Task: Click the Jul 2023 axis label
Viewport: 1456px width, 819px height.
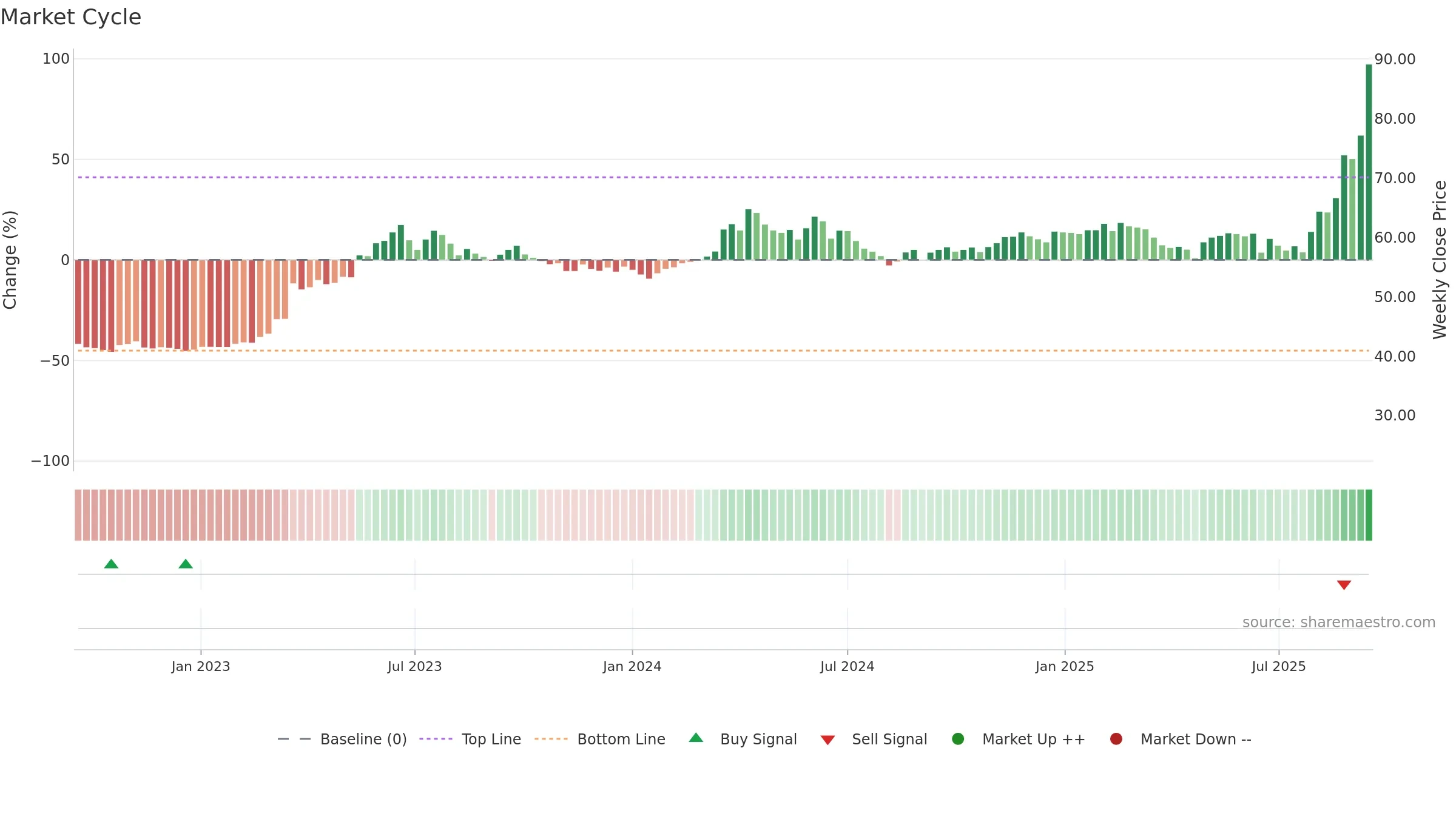Action: click(415, 667)
